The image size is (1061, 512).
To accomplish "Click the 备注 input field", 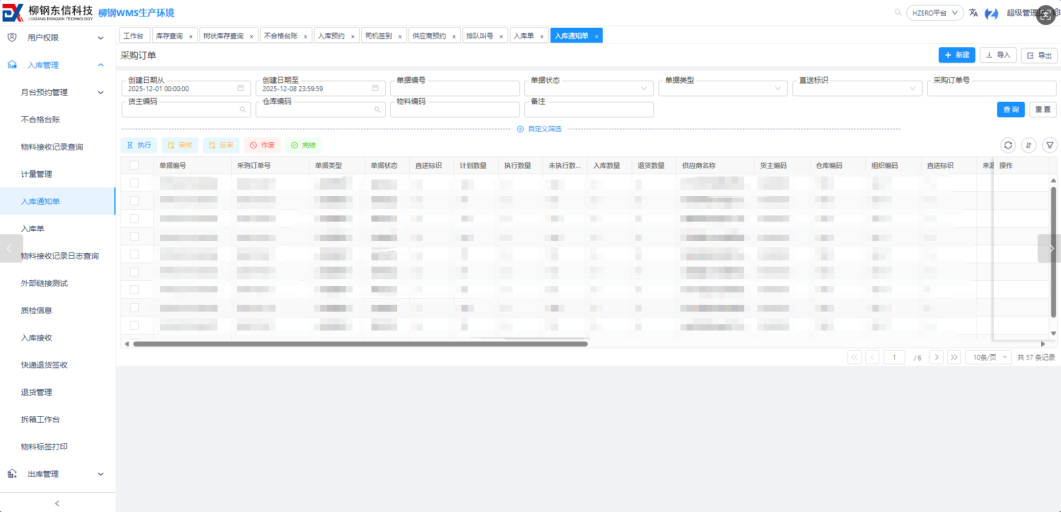I will (589, 110).
